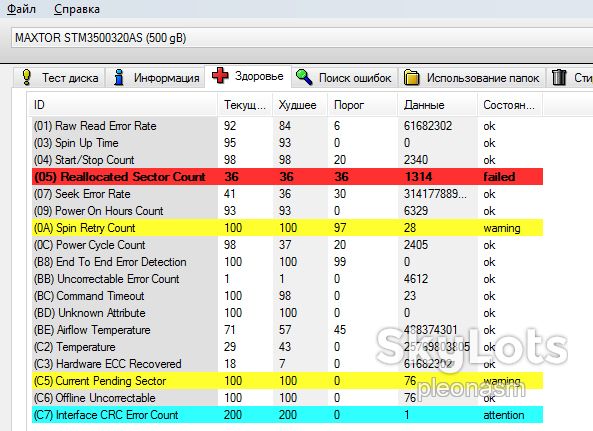Click the folder Использование папок icon
The width and height of the screenshot is (593, 431).
(x=411, y=78)
